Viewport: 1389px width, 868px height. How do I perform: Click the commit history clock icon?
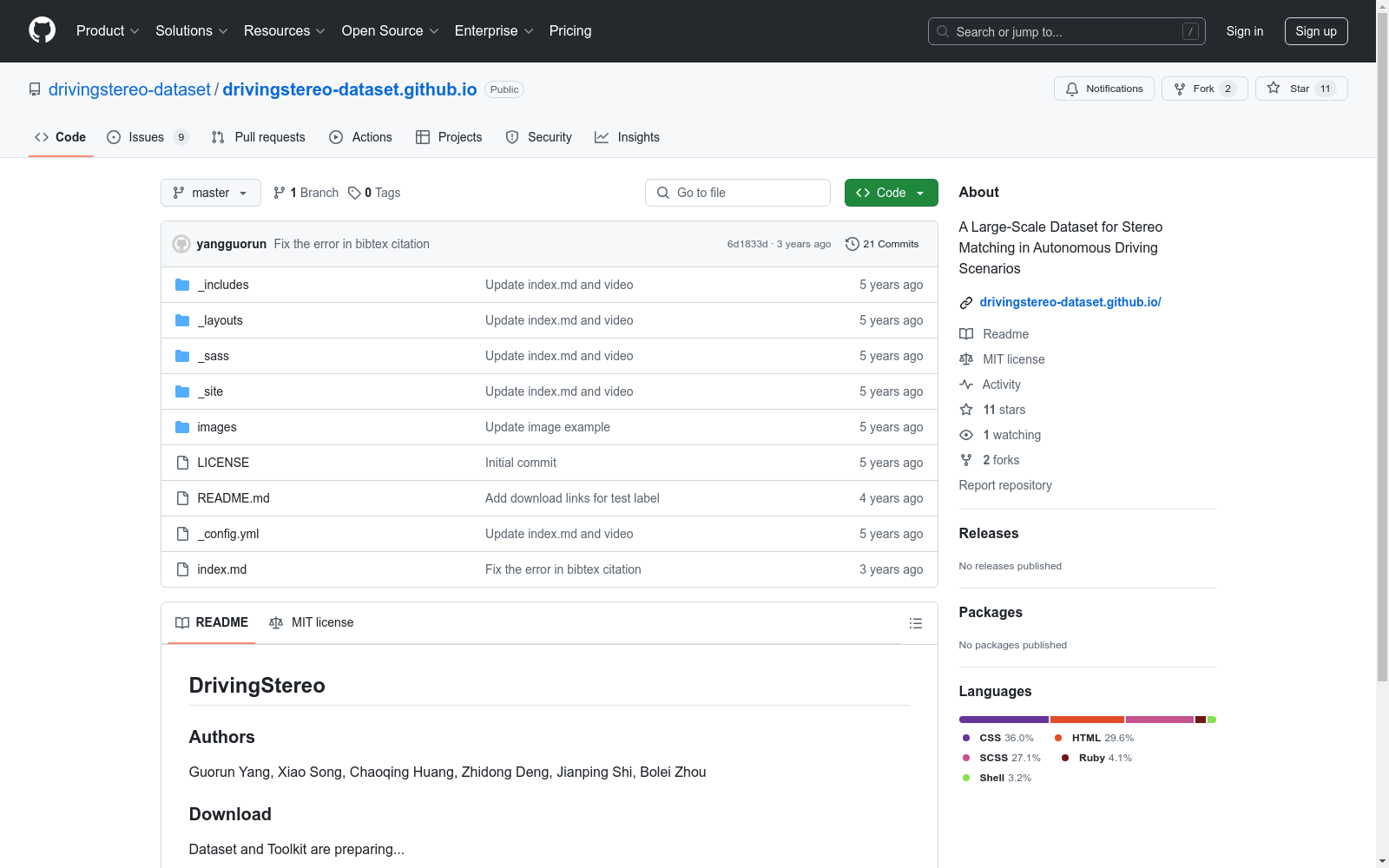tap(852, 244)
